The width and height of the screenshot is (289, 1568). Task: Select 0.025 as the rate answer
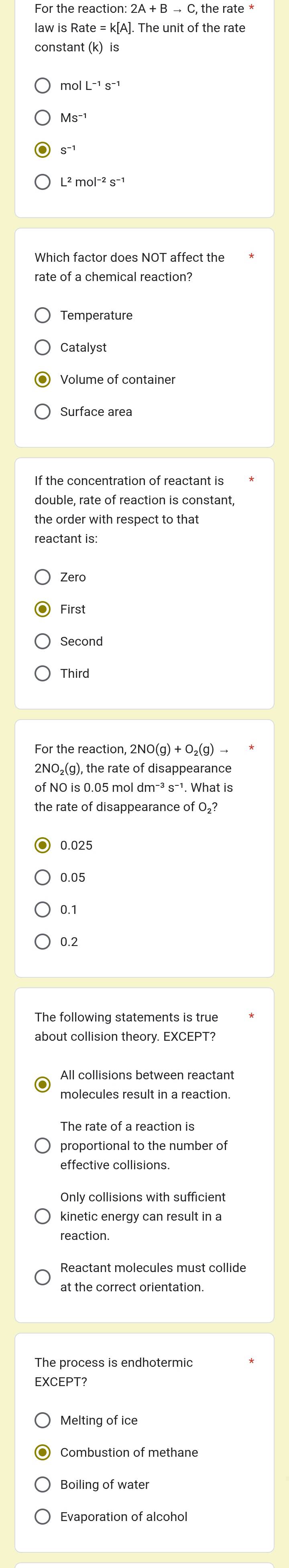[43, 845]
